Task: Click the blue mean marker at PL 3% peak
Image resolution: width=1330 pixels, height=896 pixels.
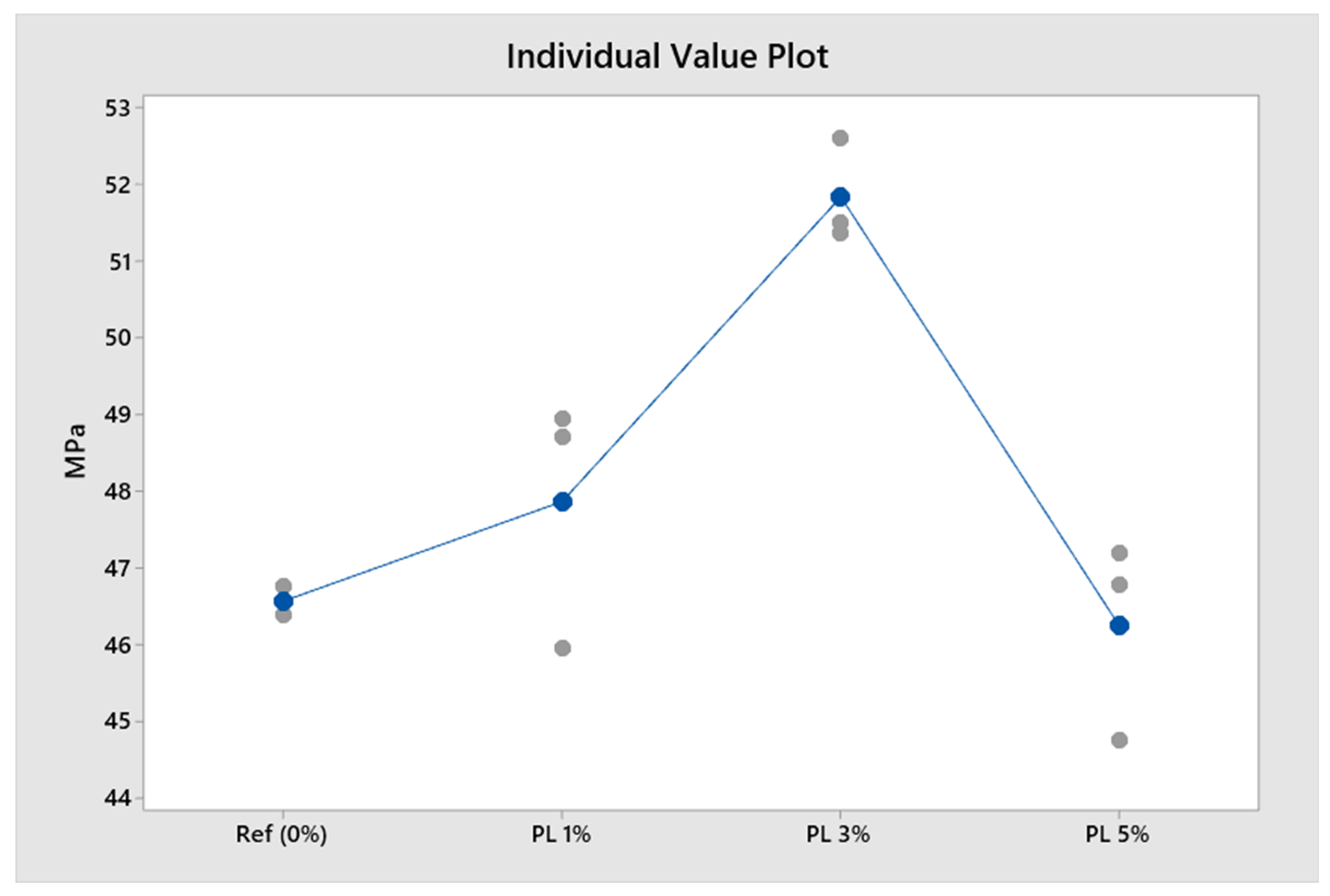Action: [840, 197]
